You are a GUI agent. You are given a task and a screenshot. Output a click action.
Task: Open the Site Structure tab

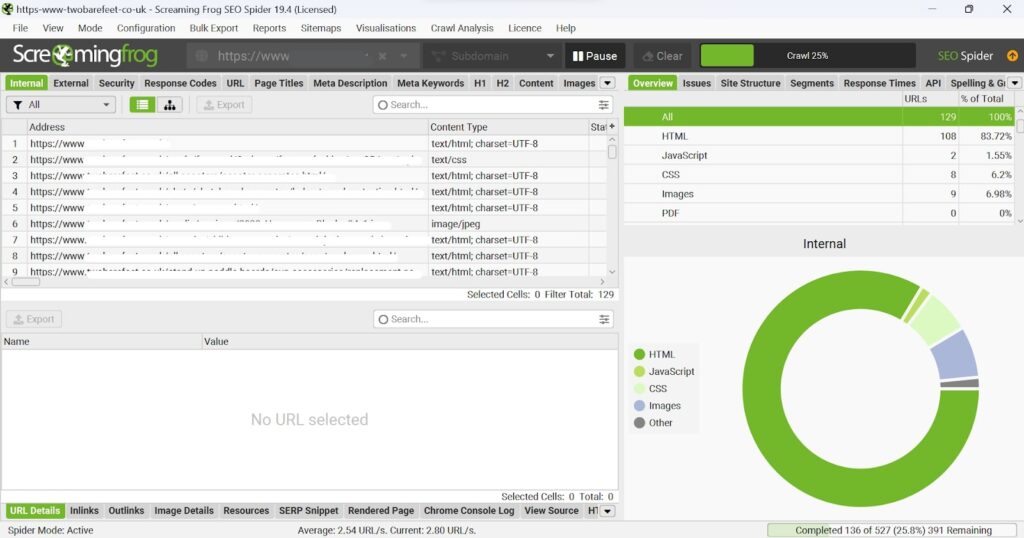(x=750, y=83)
